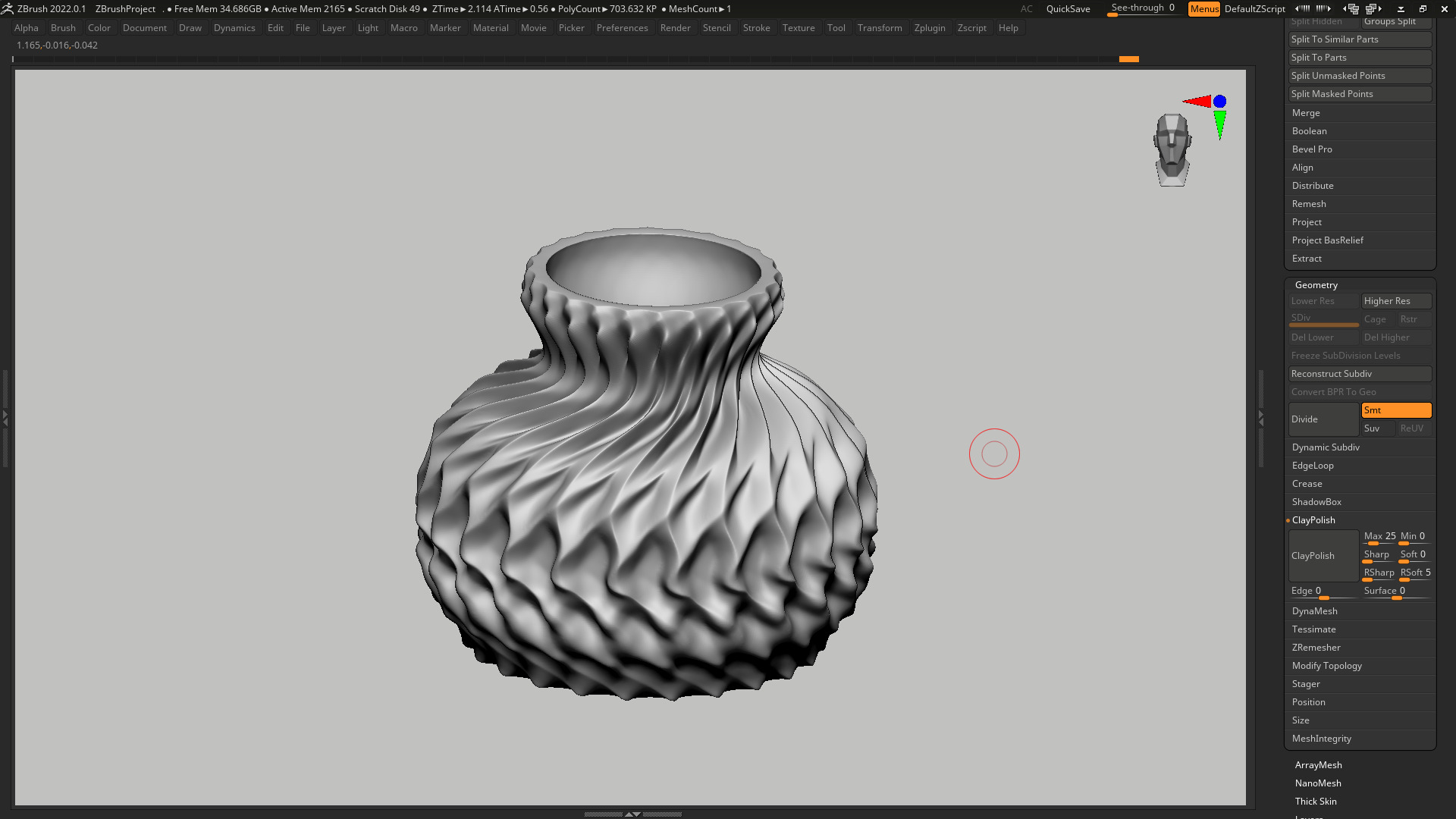The image size is (1456, 819).
Task: Load next UI layout with right-arrow bars icon
Action: tap(1323, 8)
